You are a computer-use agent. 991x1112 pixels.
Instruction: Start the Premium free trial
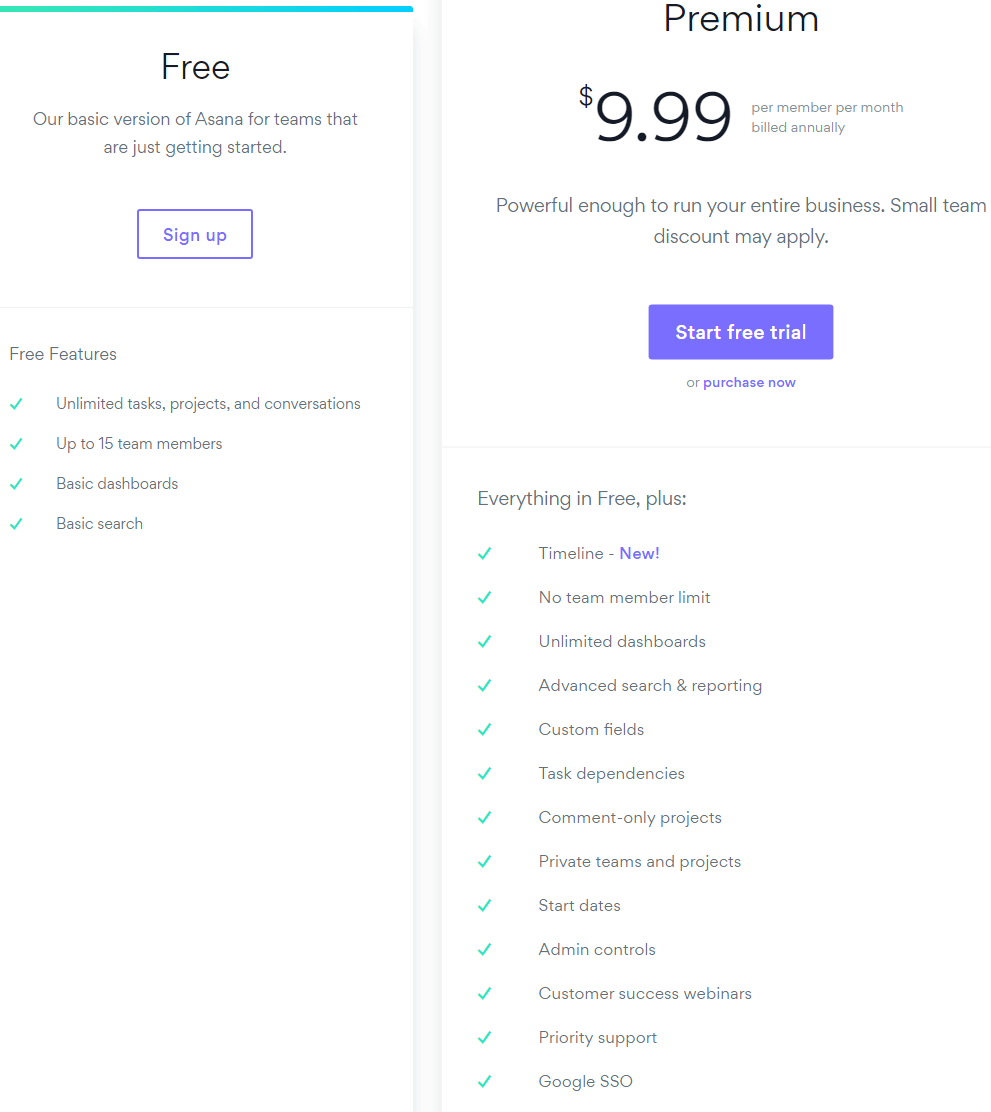coord(741,332)
